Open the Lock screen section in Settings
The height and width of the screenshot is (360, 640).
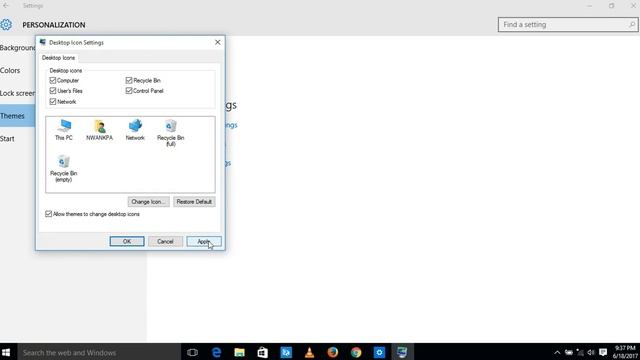point(18,93)
